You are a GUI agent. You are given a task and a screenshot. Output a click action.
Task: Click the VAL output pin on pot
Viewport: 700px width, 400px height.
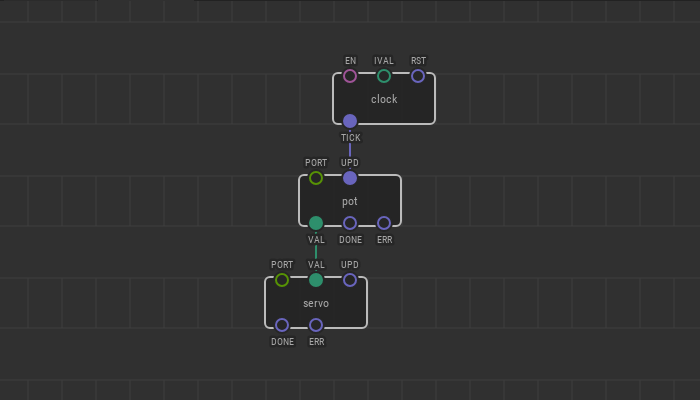coord(316,223)
